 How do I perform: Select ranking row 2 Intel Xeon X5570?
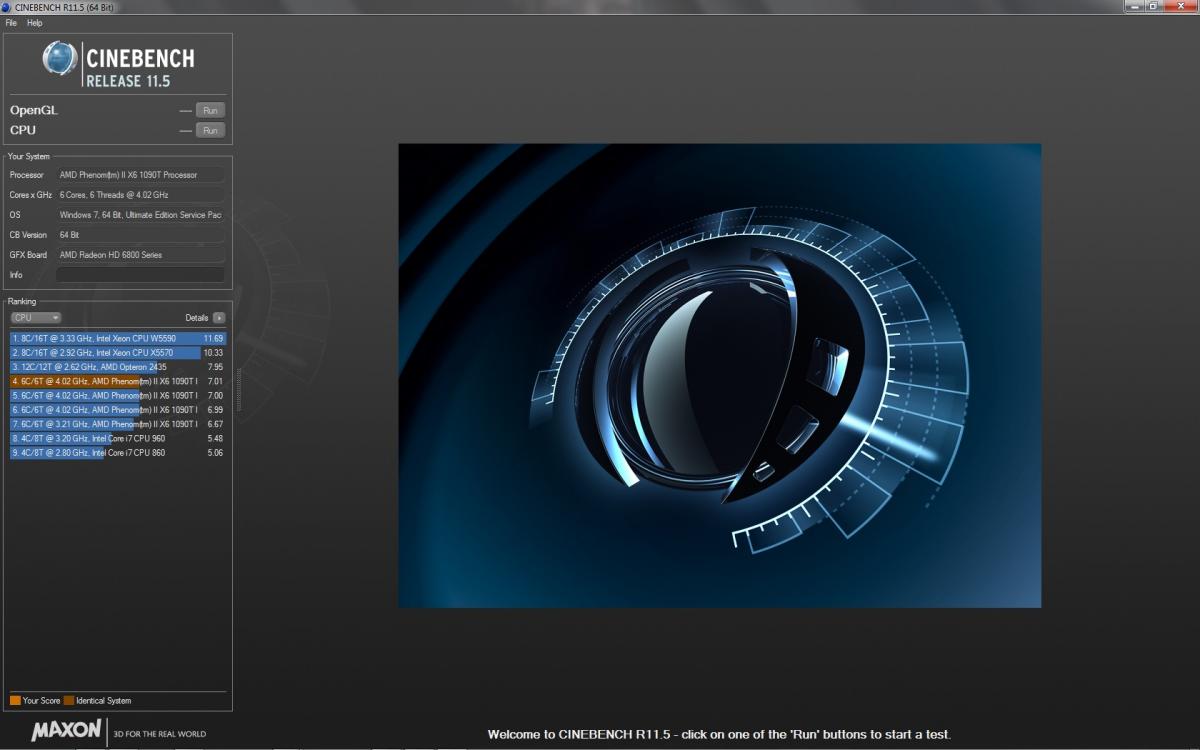[x=118, y=353]
